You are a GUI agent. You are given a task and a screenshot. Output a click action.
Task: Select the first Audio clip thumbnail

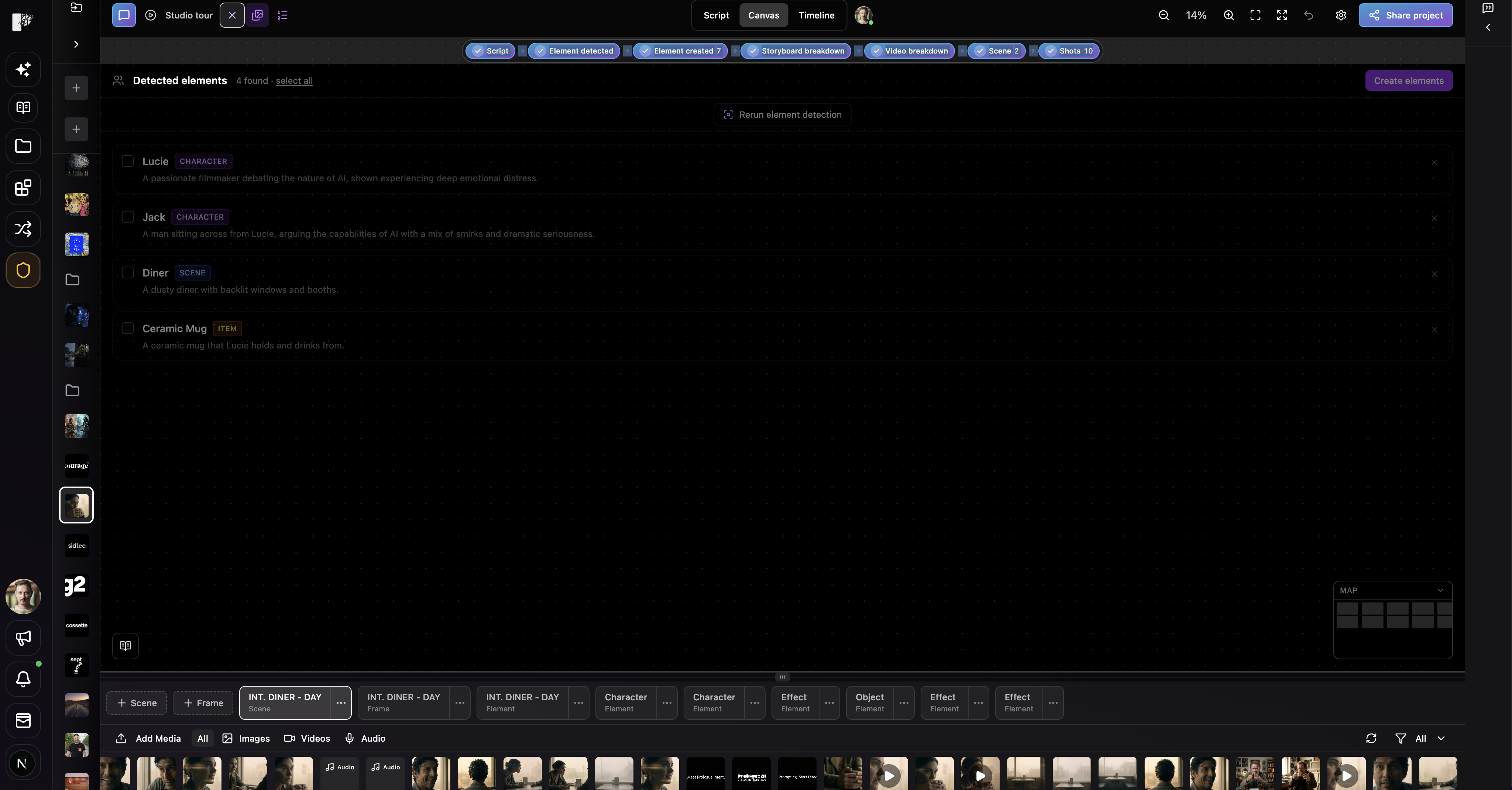pos(339,773)
